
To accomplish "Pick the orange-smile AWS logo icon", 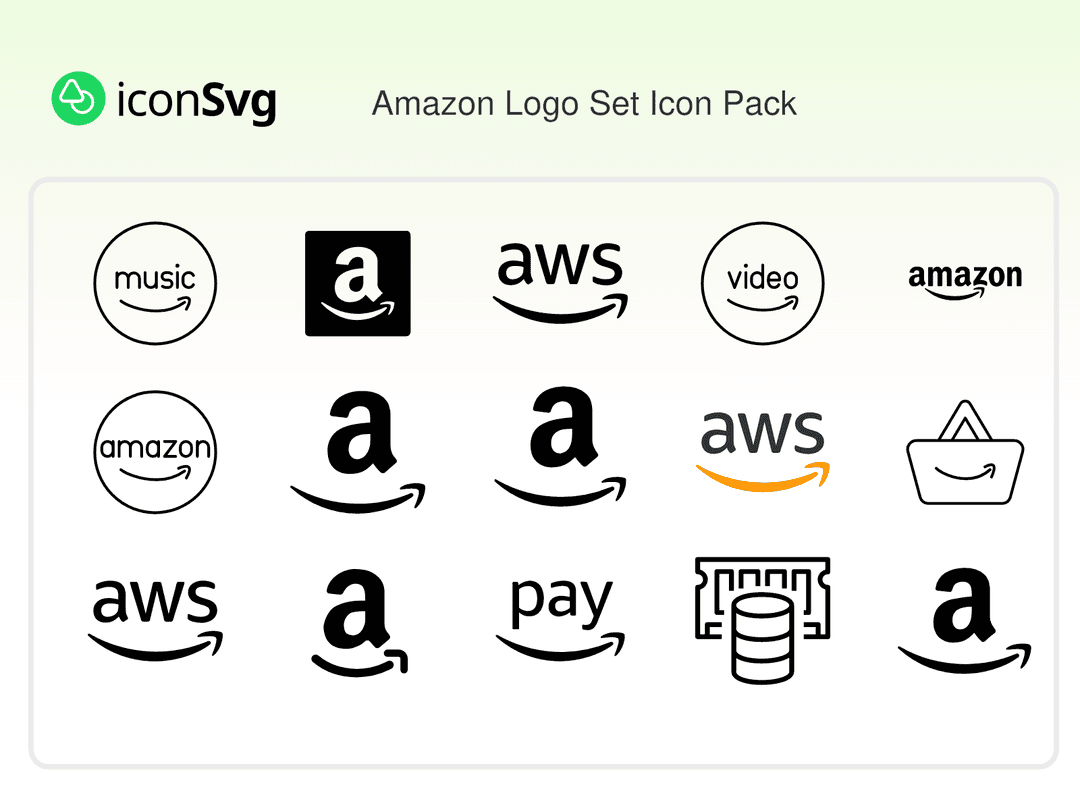I will coord(762,450).
